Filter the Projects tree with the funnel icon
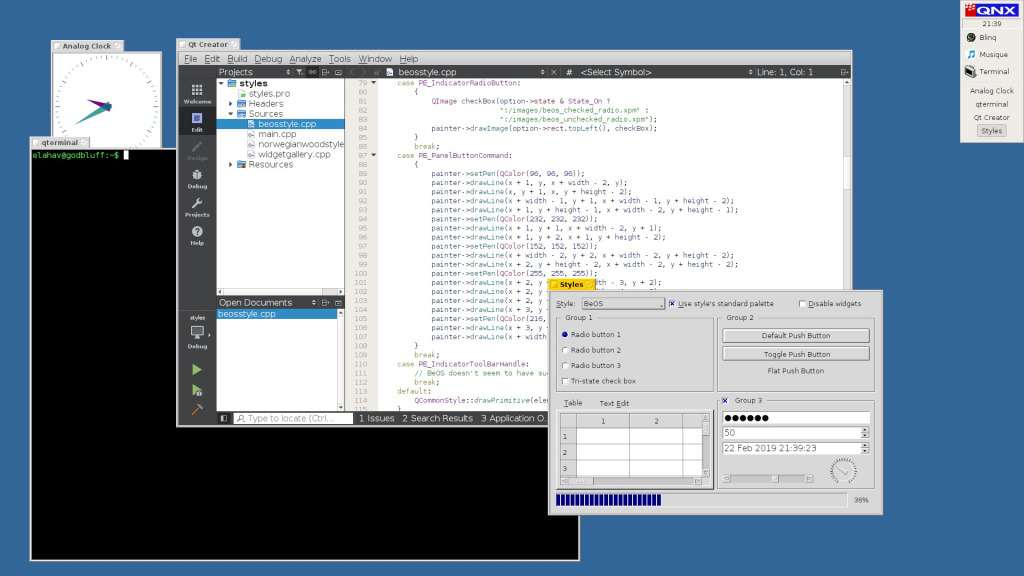The width and height of the screenshot is (1024, 576). coord(299,72)
